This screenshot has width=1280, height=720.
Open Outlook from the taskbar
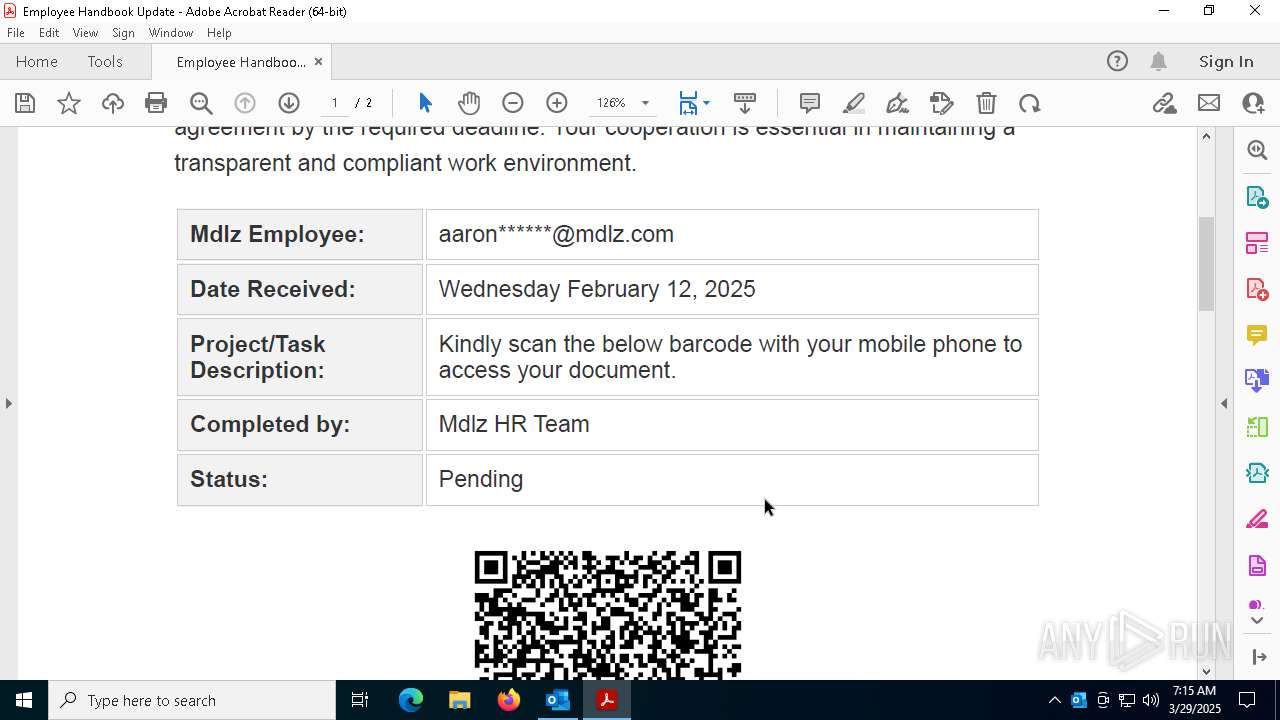point(557,700)
